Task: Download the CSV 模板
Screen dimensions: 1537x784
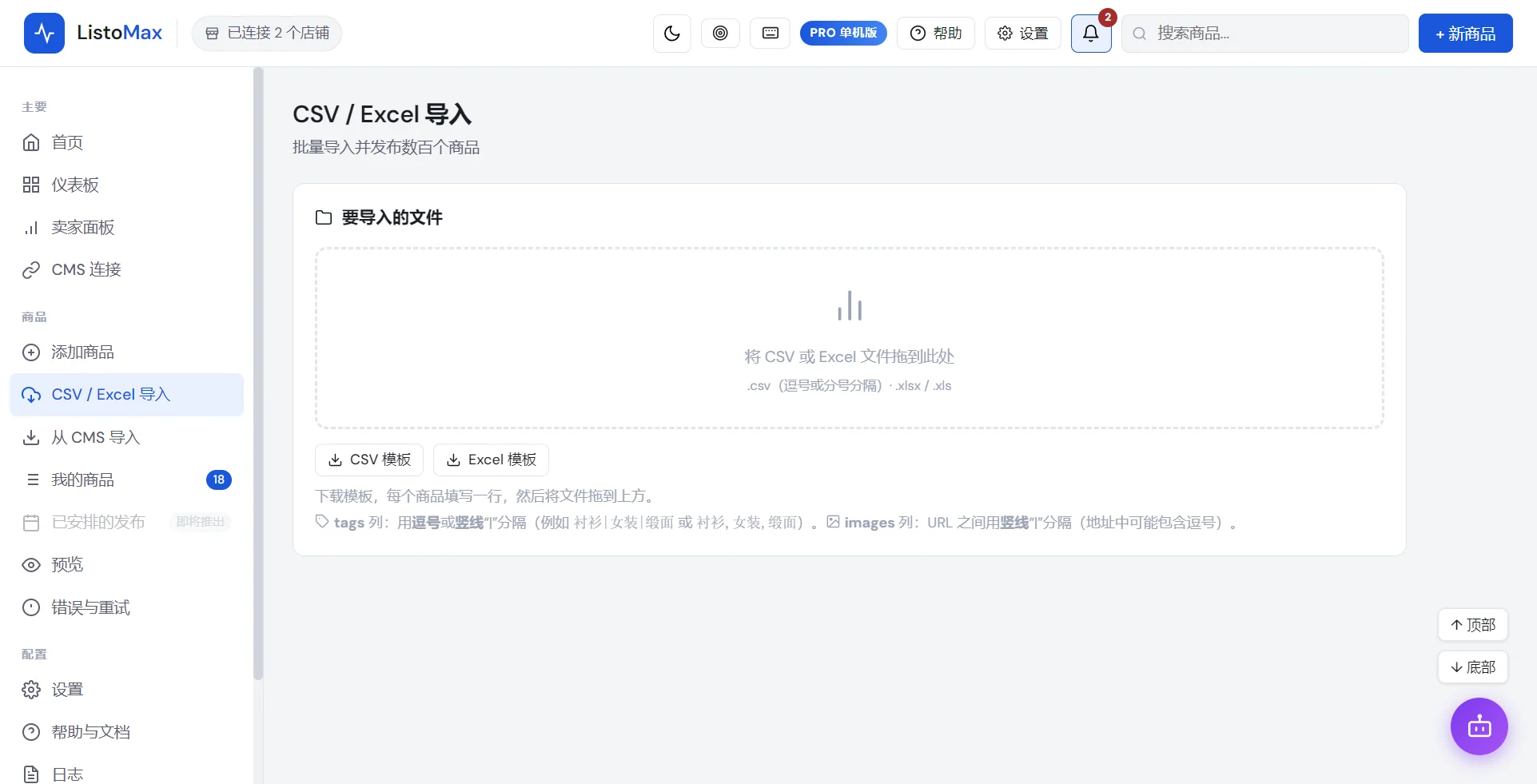Action: click(369, 460)
